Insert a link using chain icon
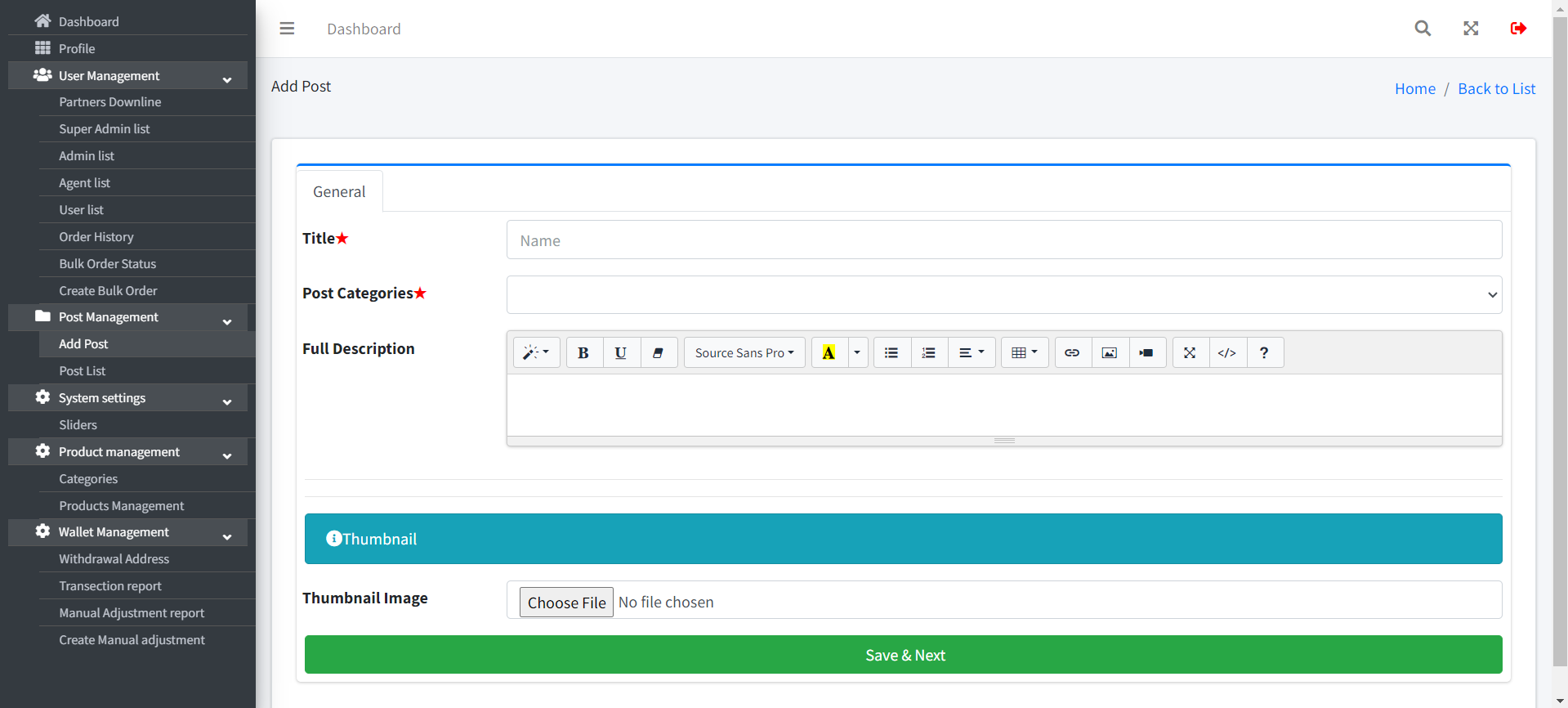 point(1072,353)
